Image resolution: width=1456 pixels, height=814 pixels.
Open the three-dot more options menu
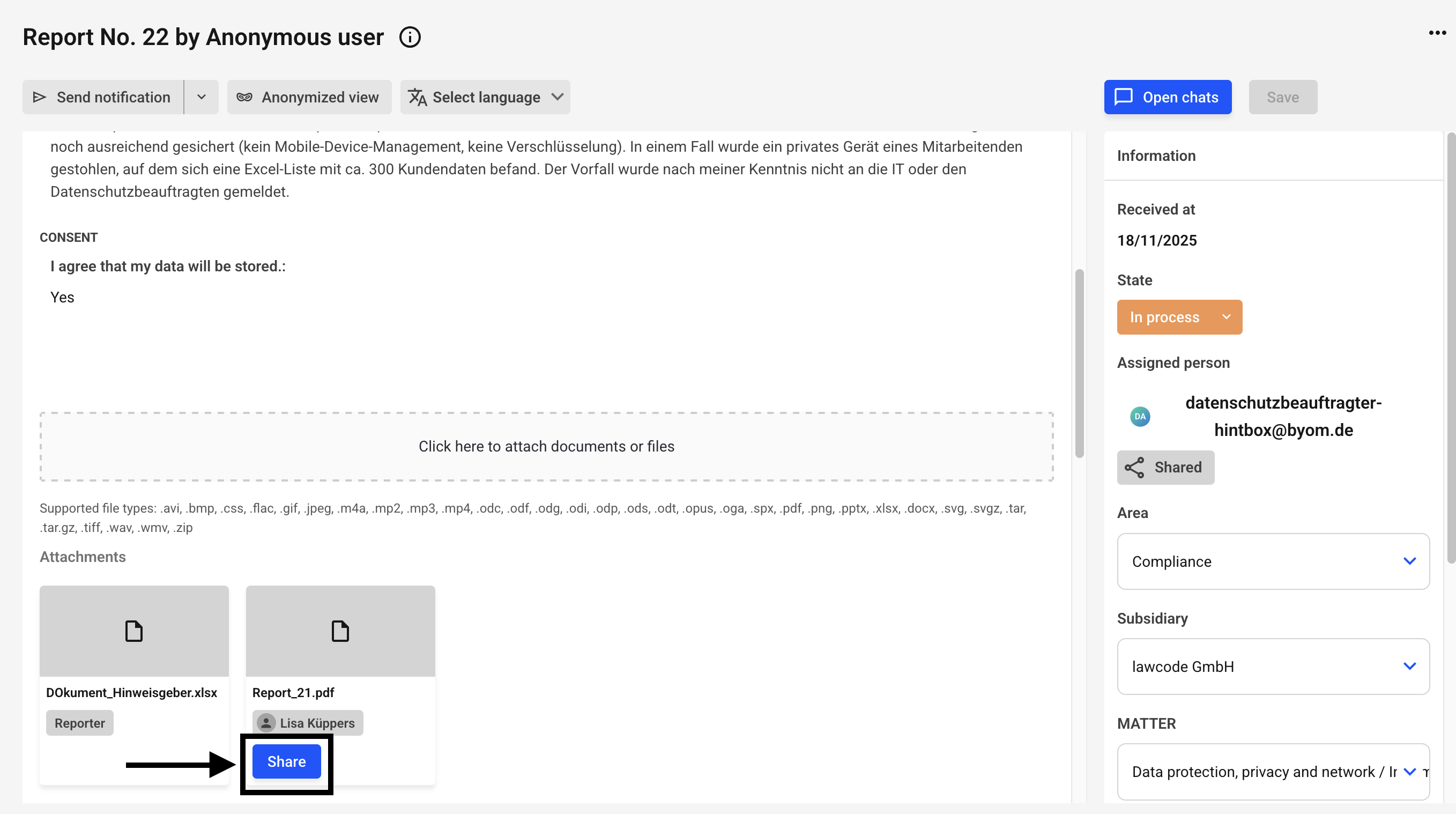(x=1437, y=33)
